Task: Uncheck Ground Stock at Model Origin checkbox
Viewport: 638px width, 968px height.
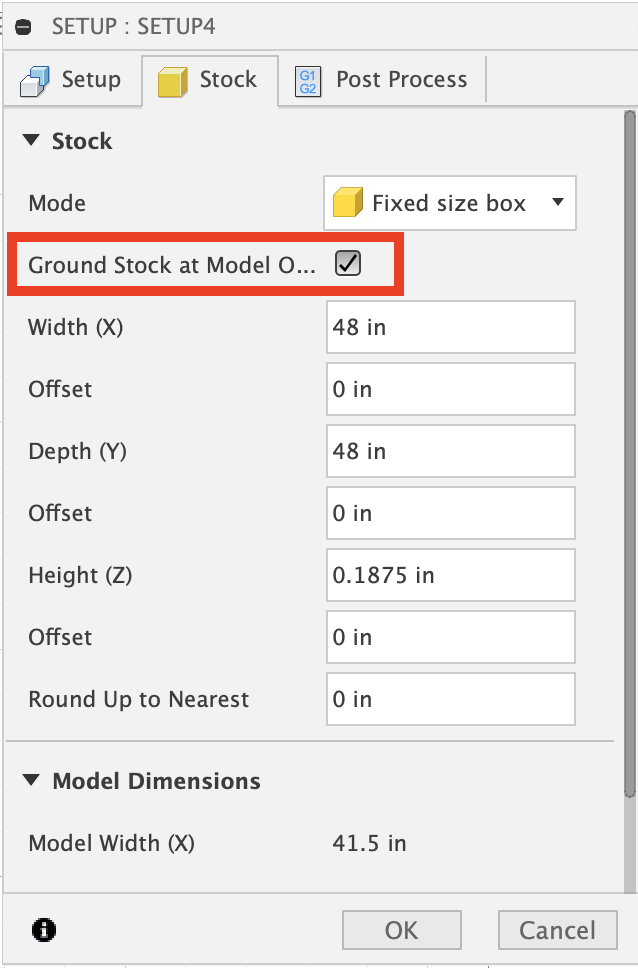Action: point(348,264)
